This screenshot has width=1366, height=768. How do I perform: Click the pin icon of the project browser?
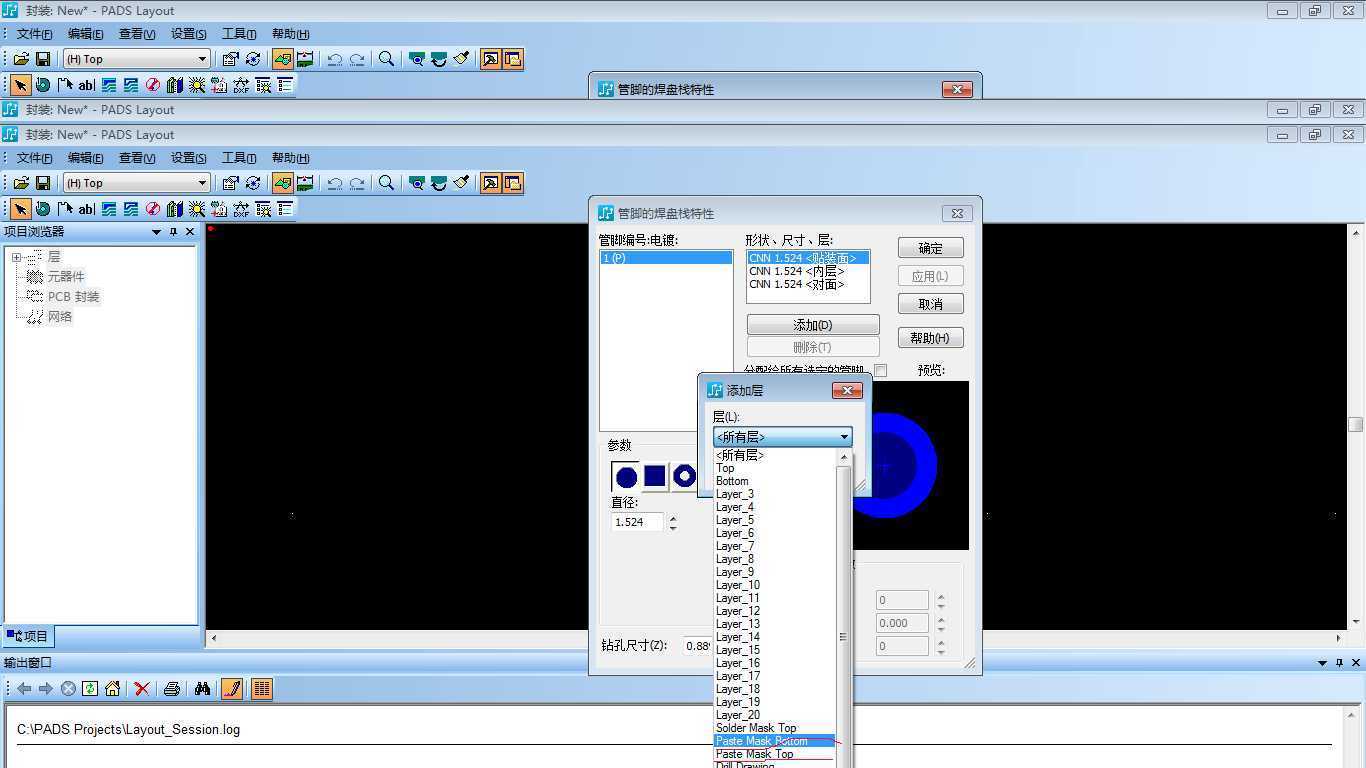tap(173, 232)
